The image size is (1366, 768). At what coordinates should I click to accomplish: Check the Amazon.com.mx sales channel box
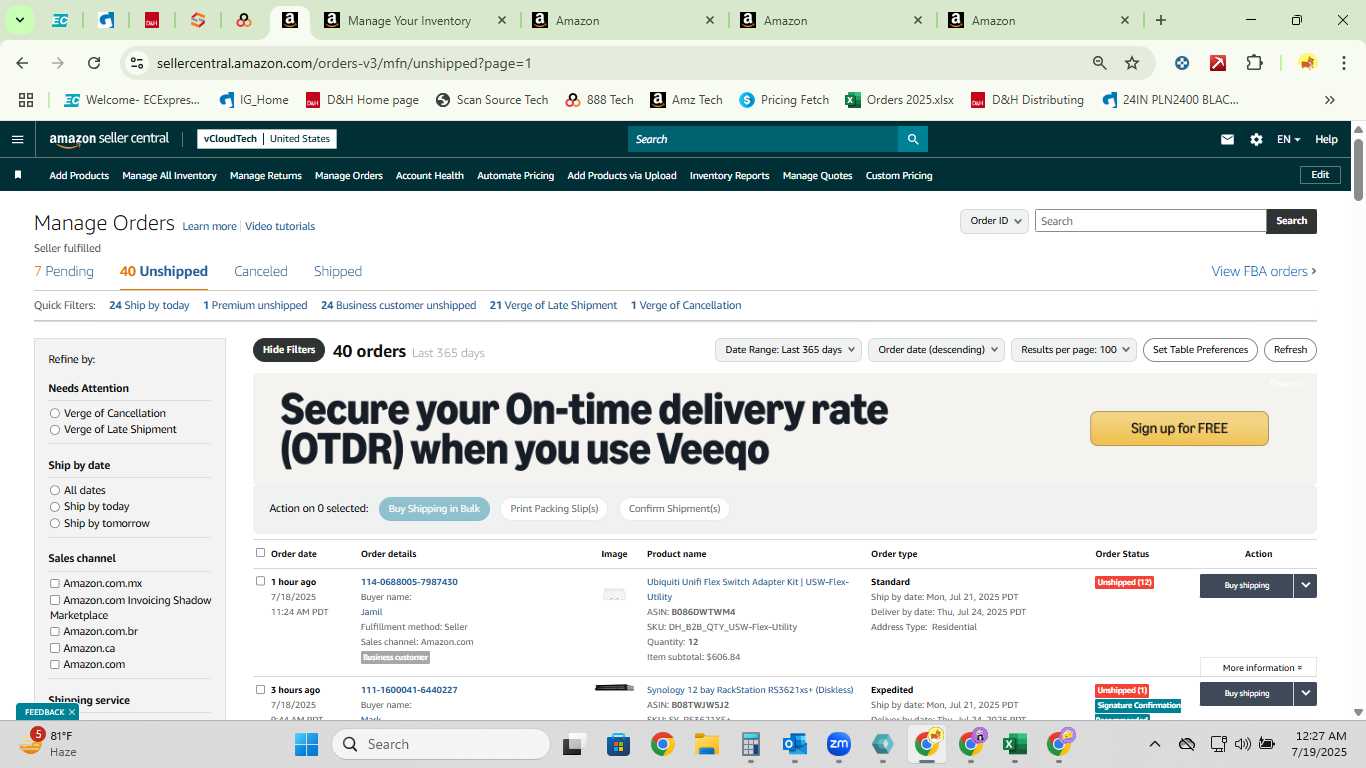(55, 583)
